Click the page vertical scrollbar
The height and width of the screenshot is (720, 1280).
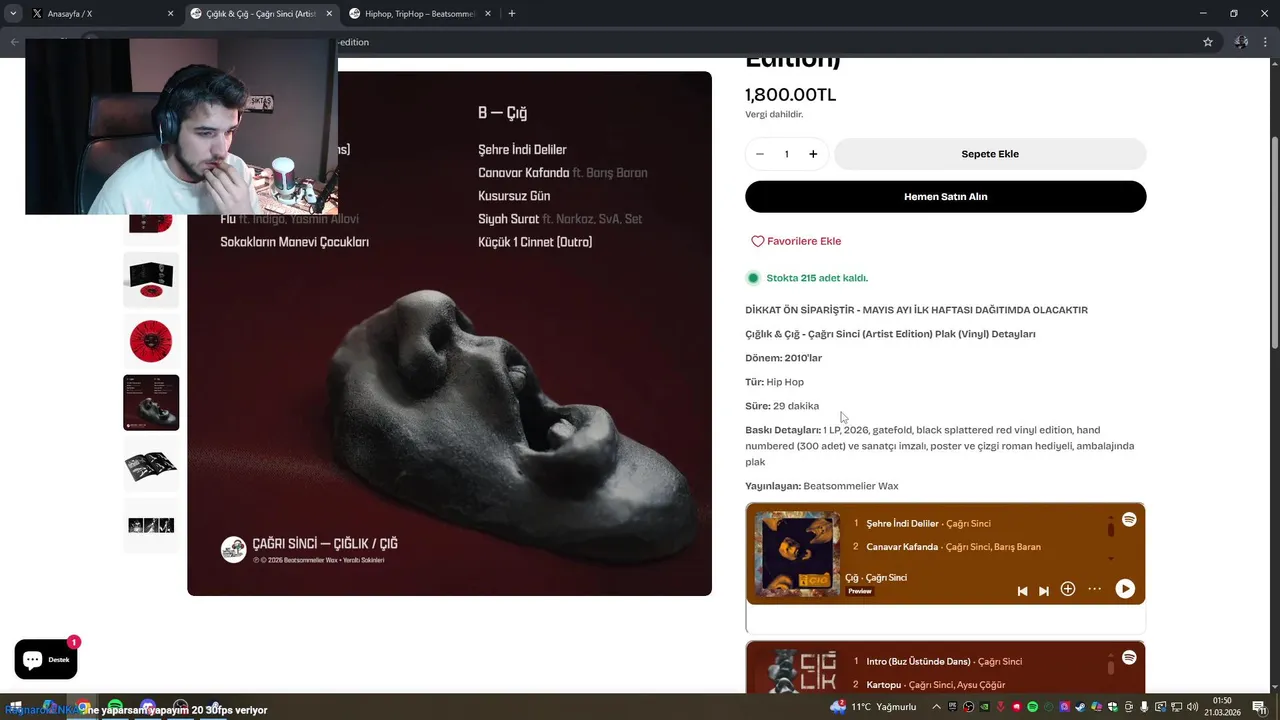(x=1274, y=242)
